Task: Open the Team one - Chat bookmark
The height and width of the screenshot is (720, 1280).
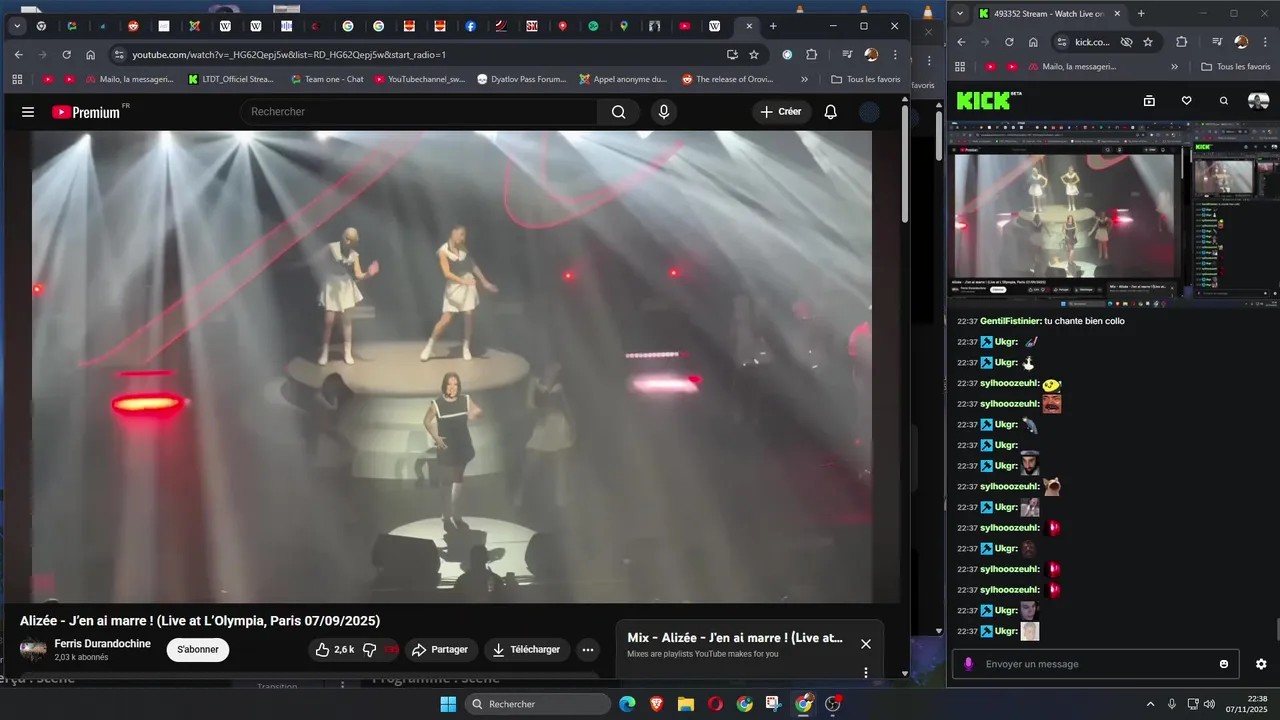Action: click(x=326, y=79)
